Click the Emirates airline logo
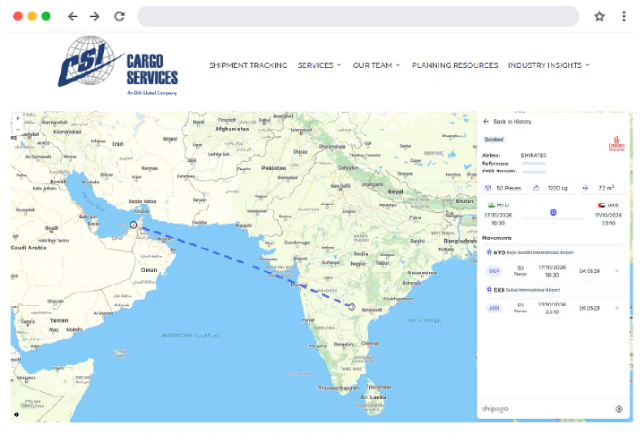 point(616,144)
